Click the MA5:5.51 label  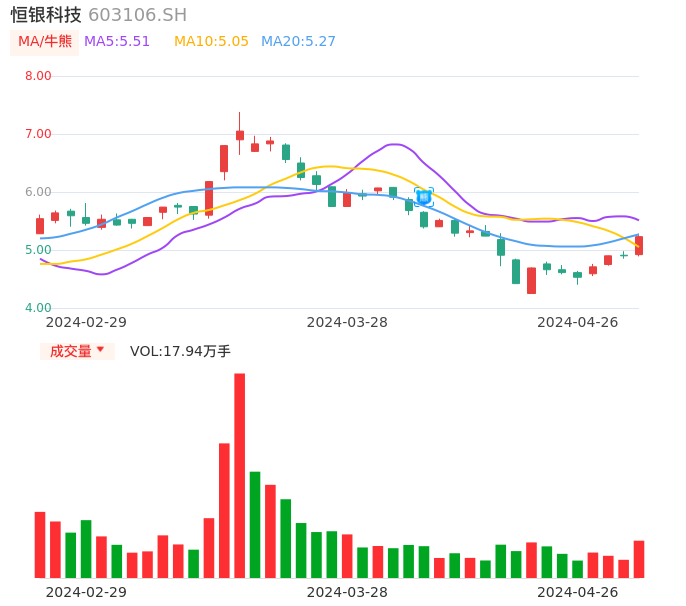(x=117, y=42)
